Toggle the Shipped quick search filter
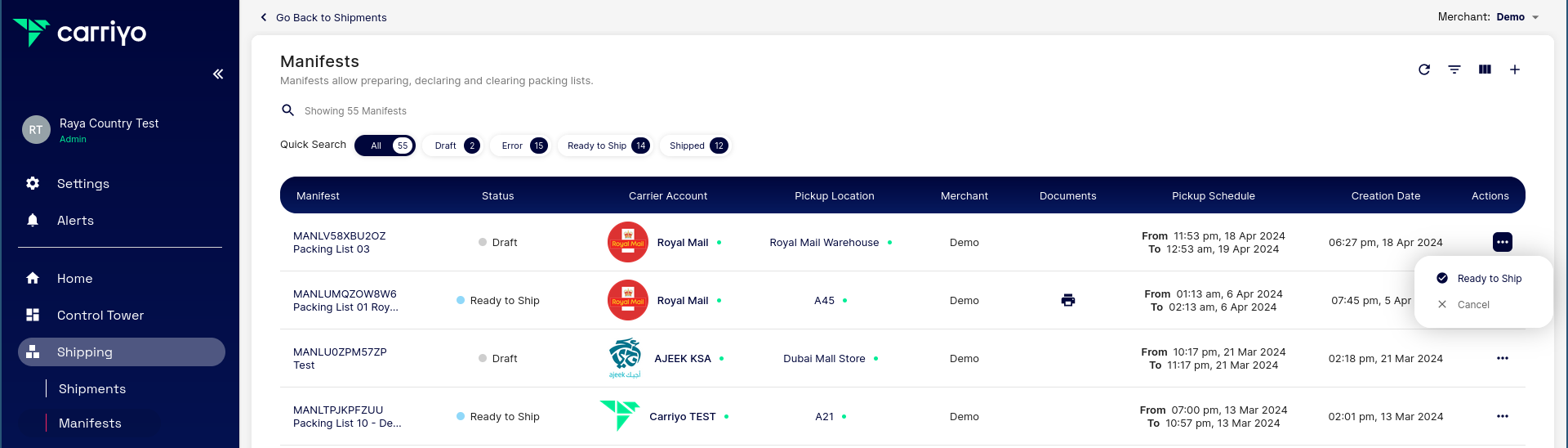Image resolution: width=1568 pixels, height=448 pixels. click(x=694, y=146)
